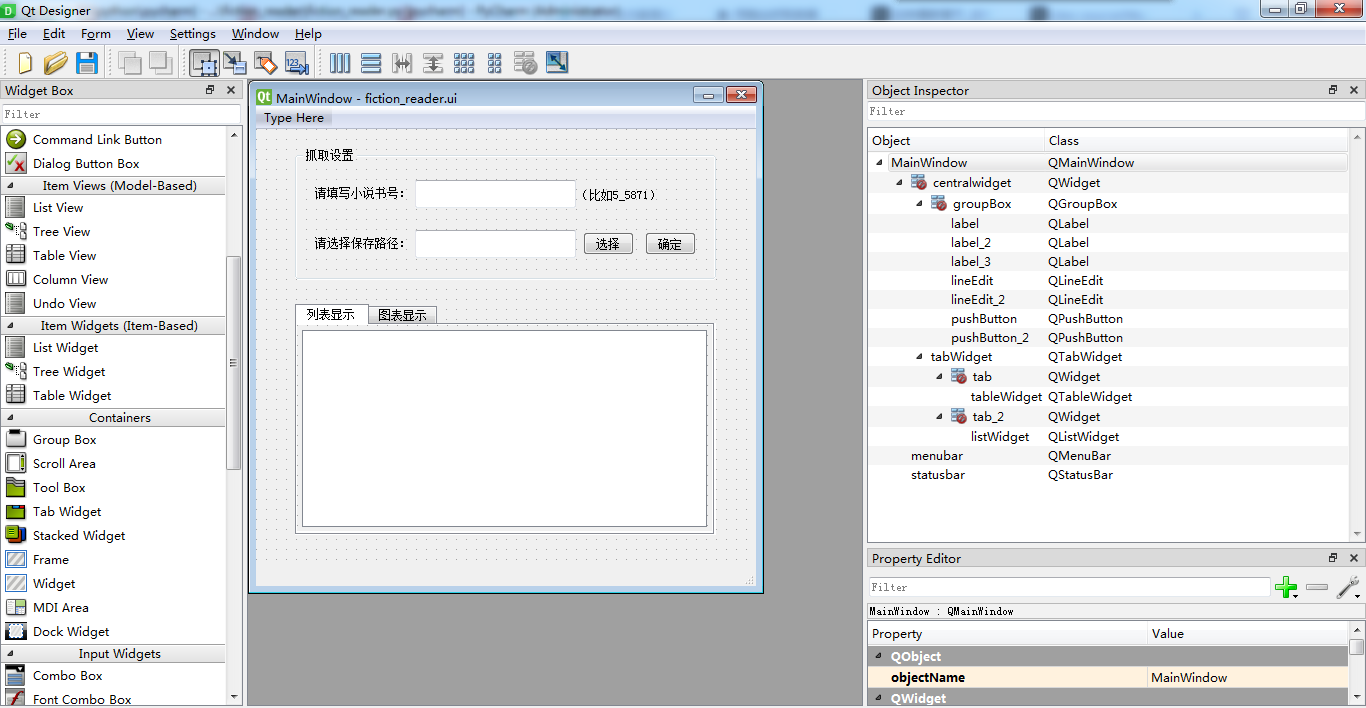Viewport: 1366px width, 708px height.
Task: Save the form with the floppy disk icon
Action: (x=87, y=63)
